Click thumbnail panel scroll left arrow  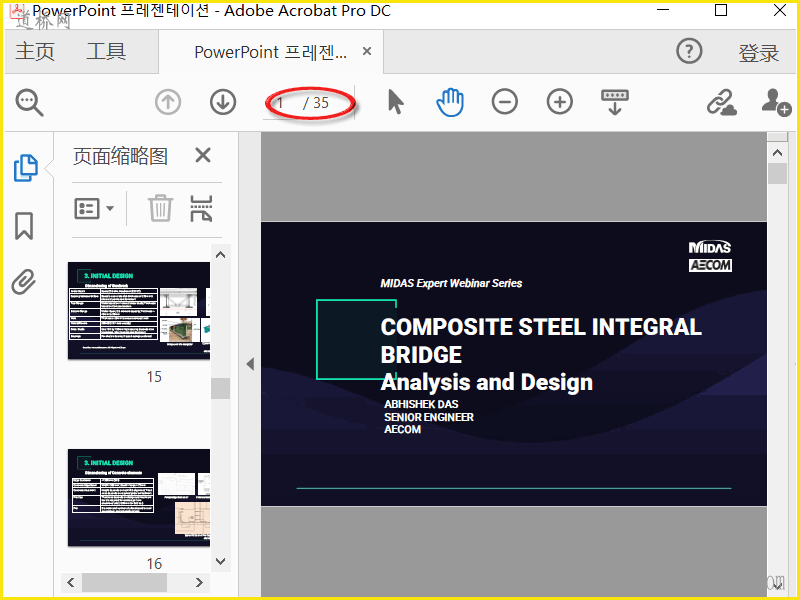[71, 582]
